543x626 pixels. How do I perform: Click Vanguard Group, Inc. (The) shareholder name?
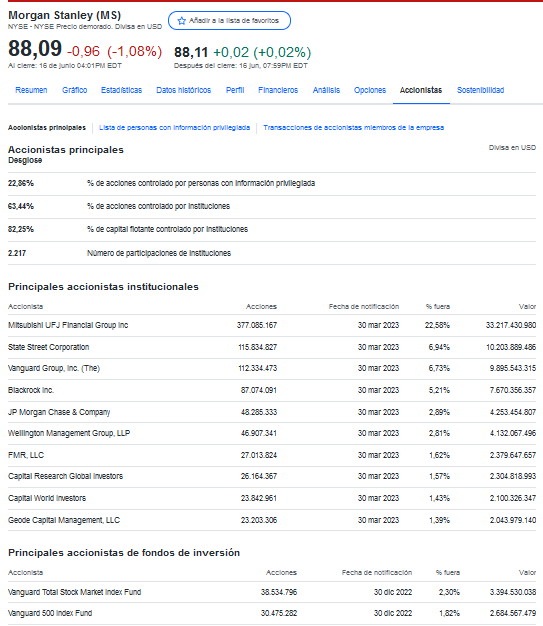[x=54, y=368]
